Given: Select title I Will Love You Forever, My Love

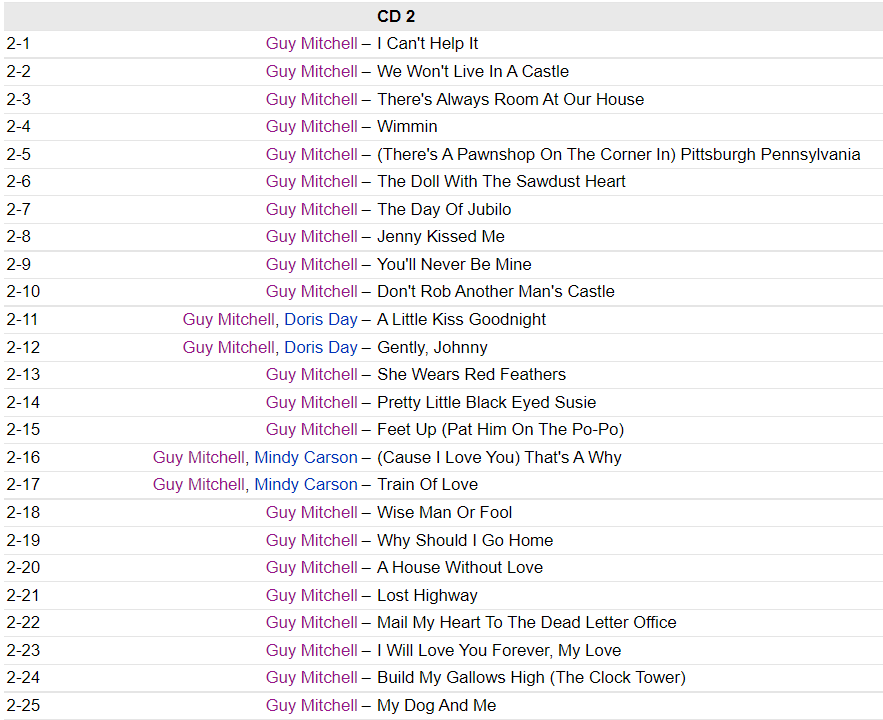Looking at the screenshot, I should coord(499,650).
